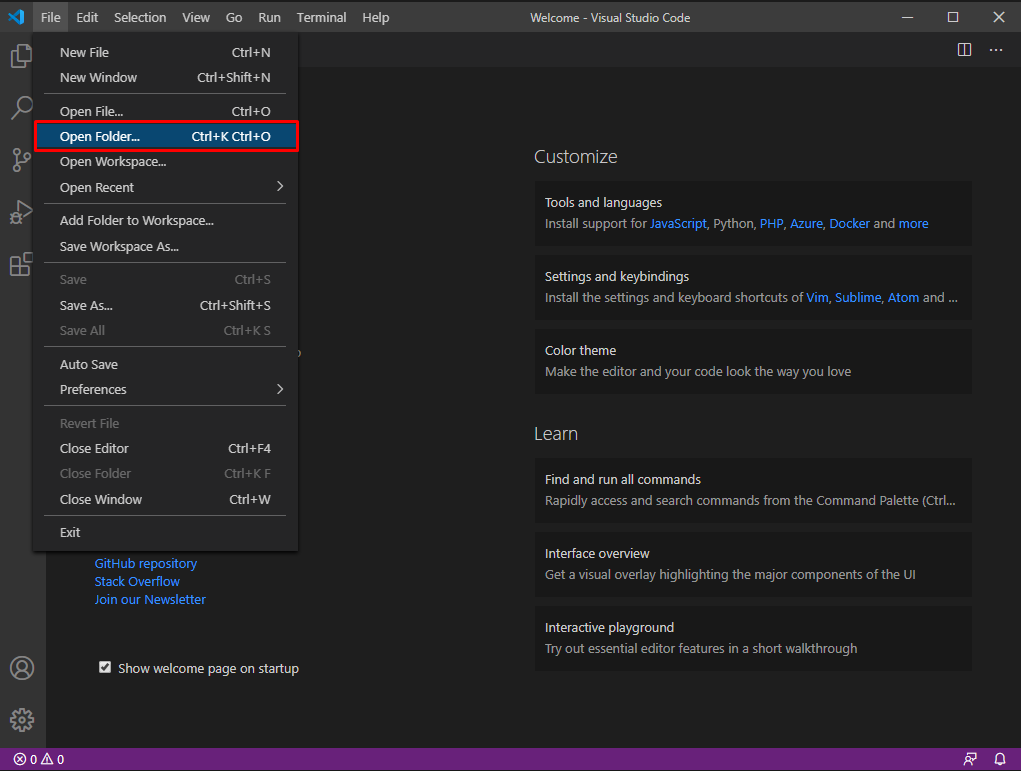This screenshot has width=1021, height=771.
Task: Open notifications bell in status bar
Action: click(1000, 759)
